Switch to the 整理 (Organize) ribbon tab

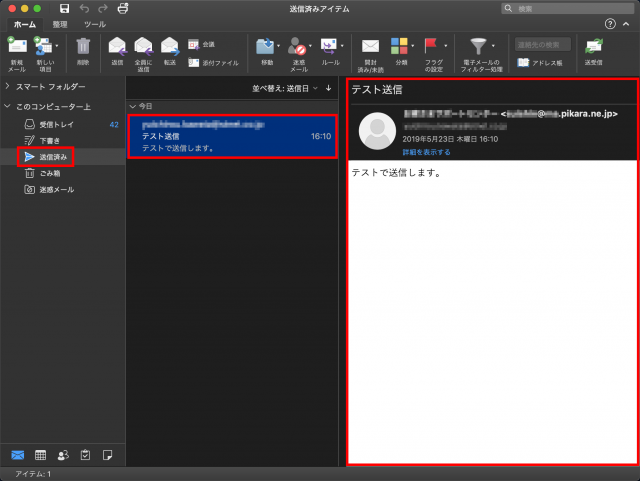click(x=61, y=24)
